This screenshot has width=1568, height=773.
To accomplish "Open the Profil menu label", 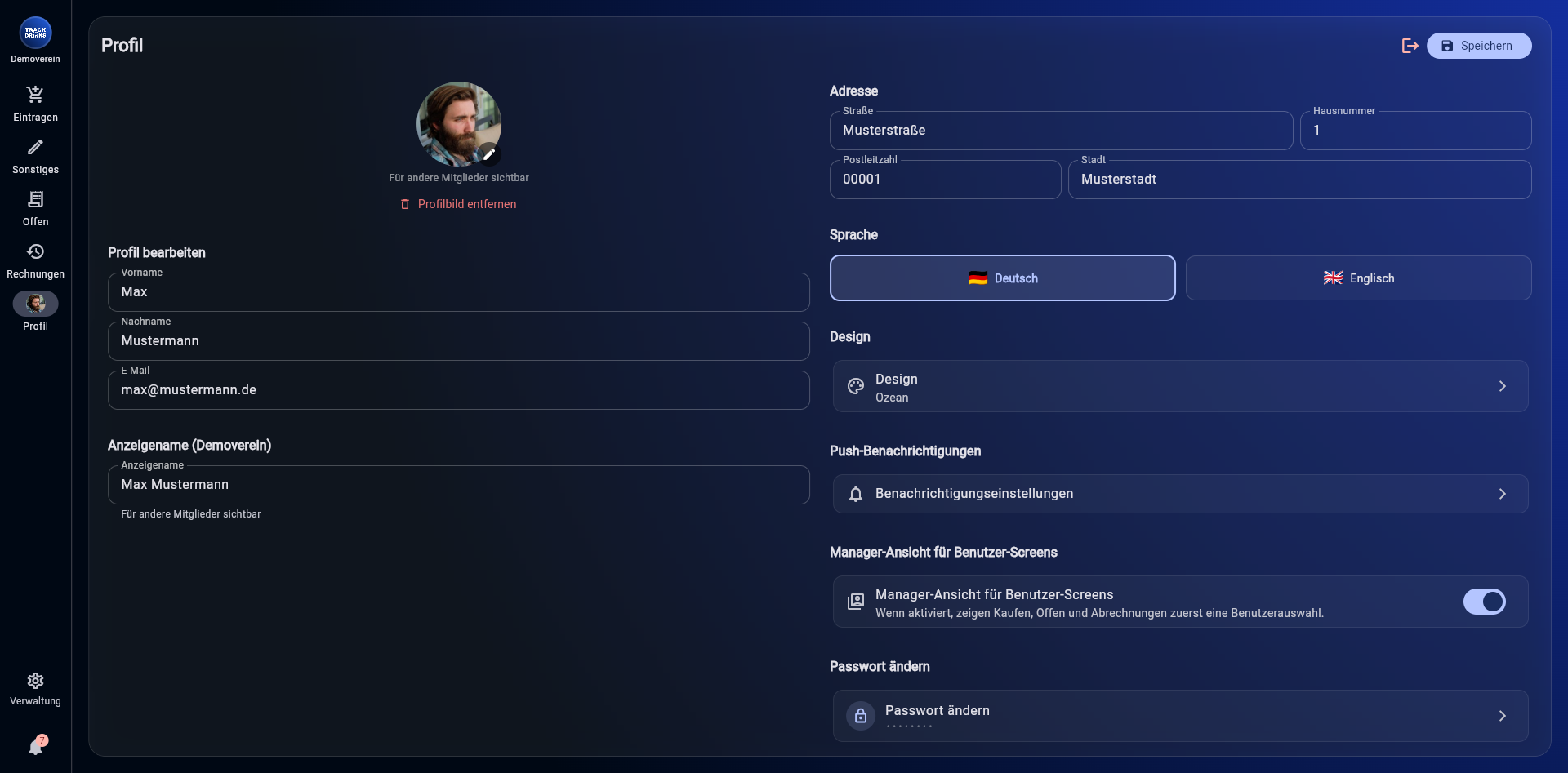I will [x=35, y=327].
